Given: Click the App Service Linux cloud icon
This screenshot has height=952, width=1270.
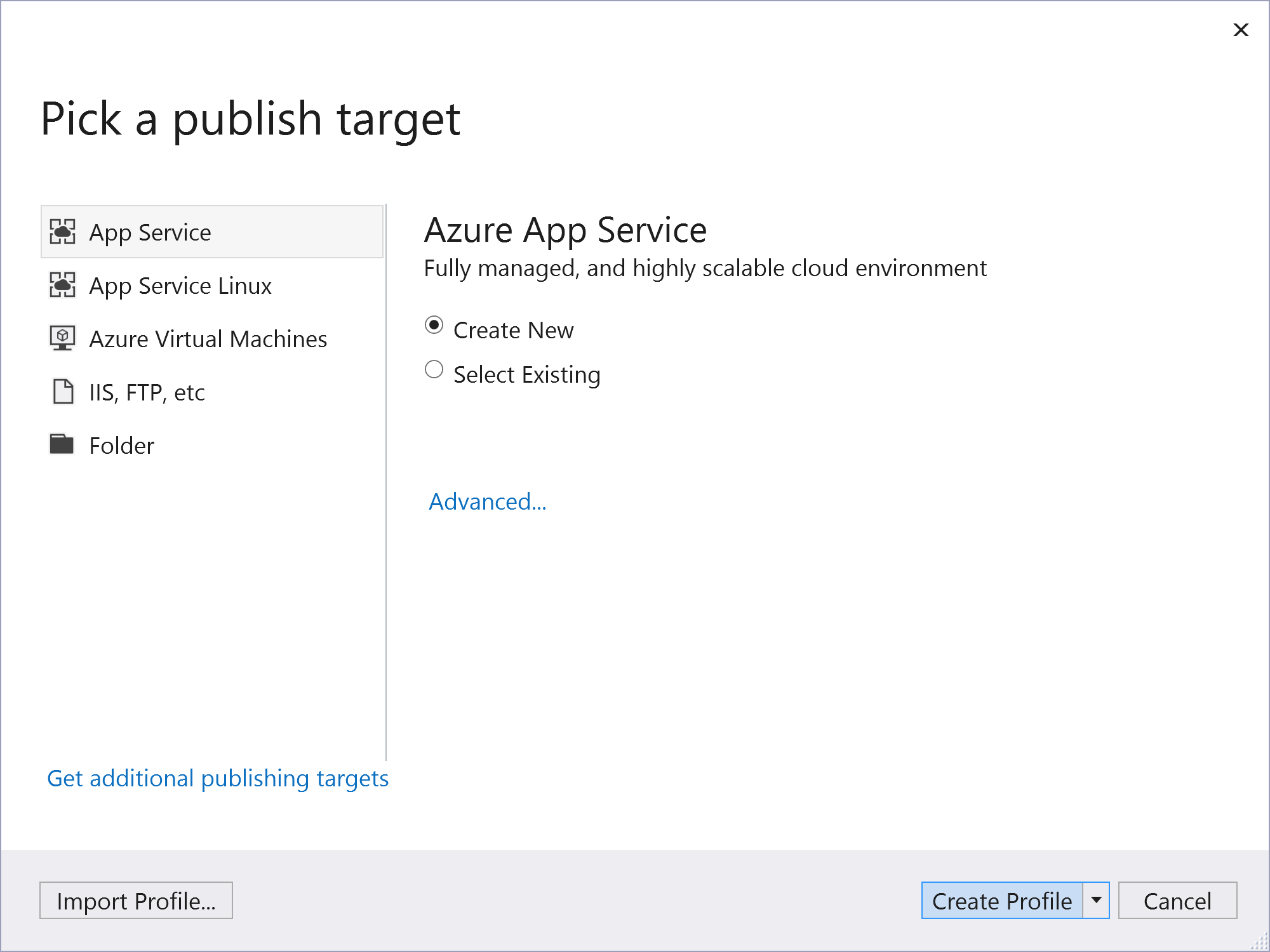Looking at the screenshot, I should [62, 285].
